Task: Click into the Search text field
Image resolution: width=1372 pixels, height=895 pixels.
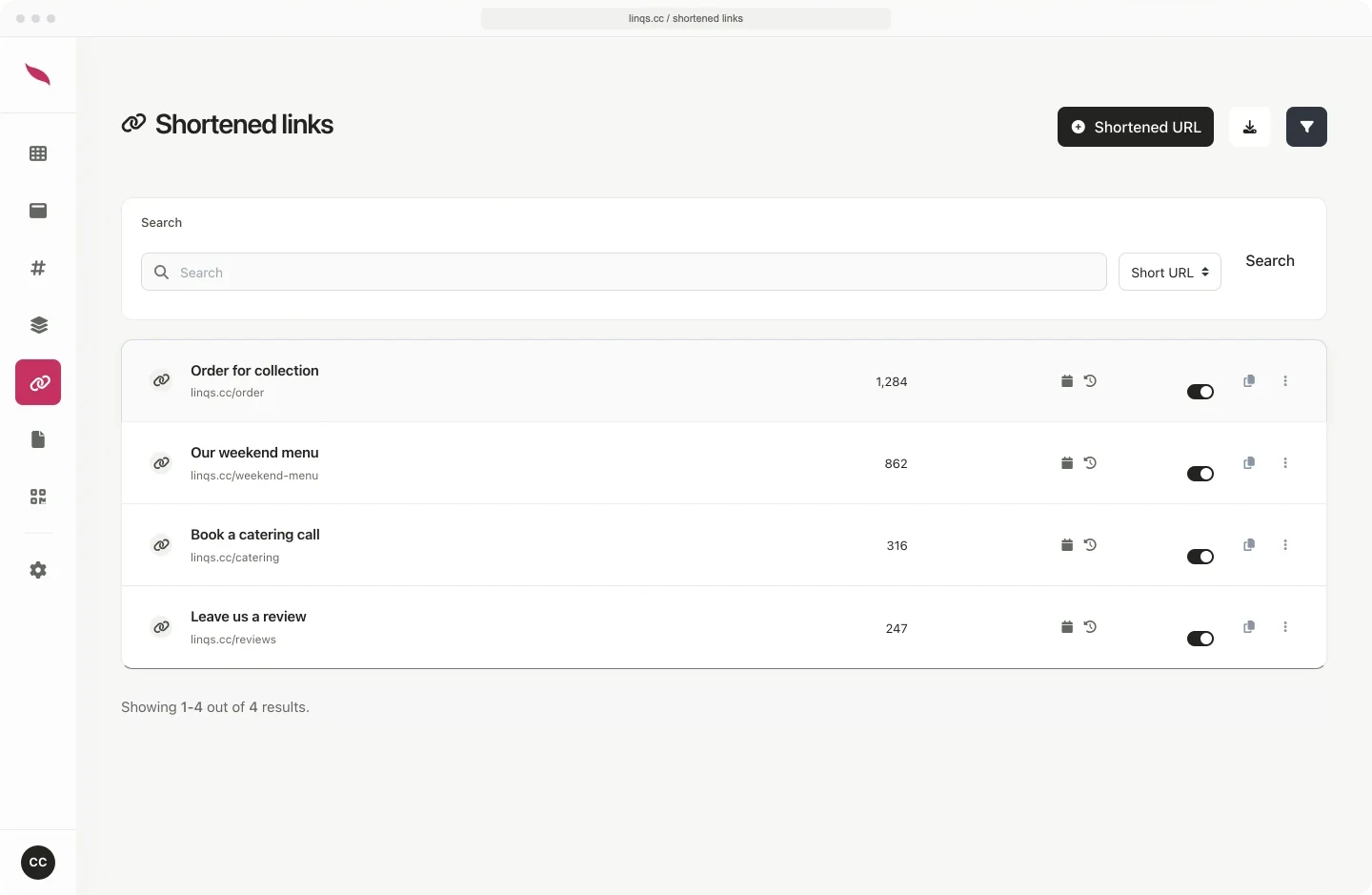Action: click(624, 272)
